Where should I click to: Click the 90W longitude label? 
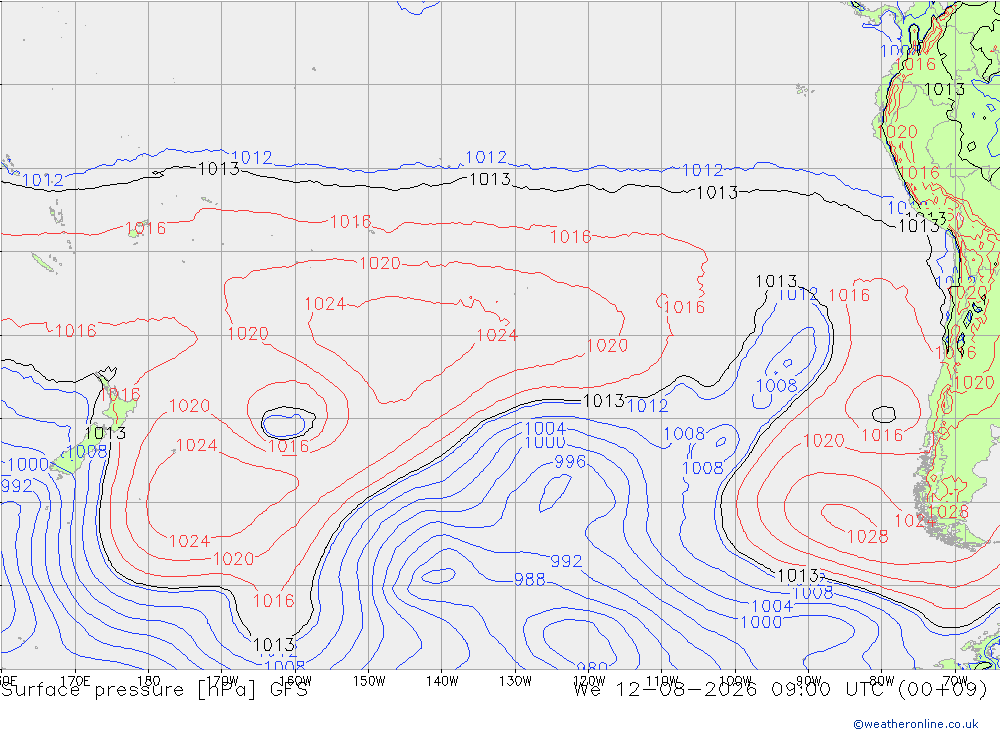point(809,681)
